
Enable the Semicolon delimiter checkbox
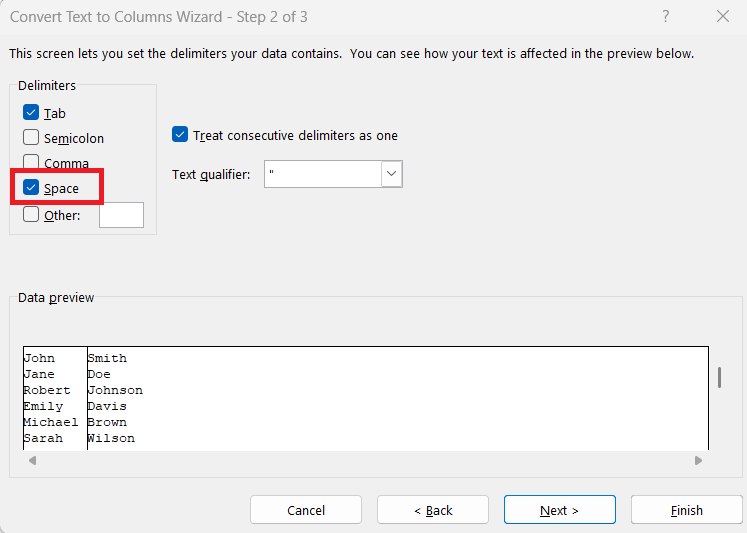tap(31, 138)
